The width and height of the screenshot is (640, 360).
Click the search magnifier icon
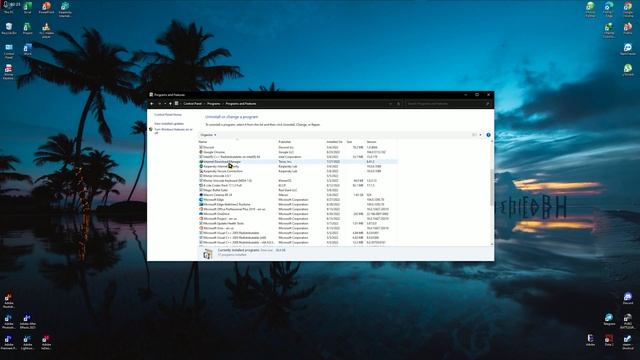click(x=487, y=104)
